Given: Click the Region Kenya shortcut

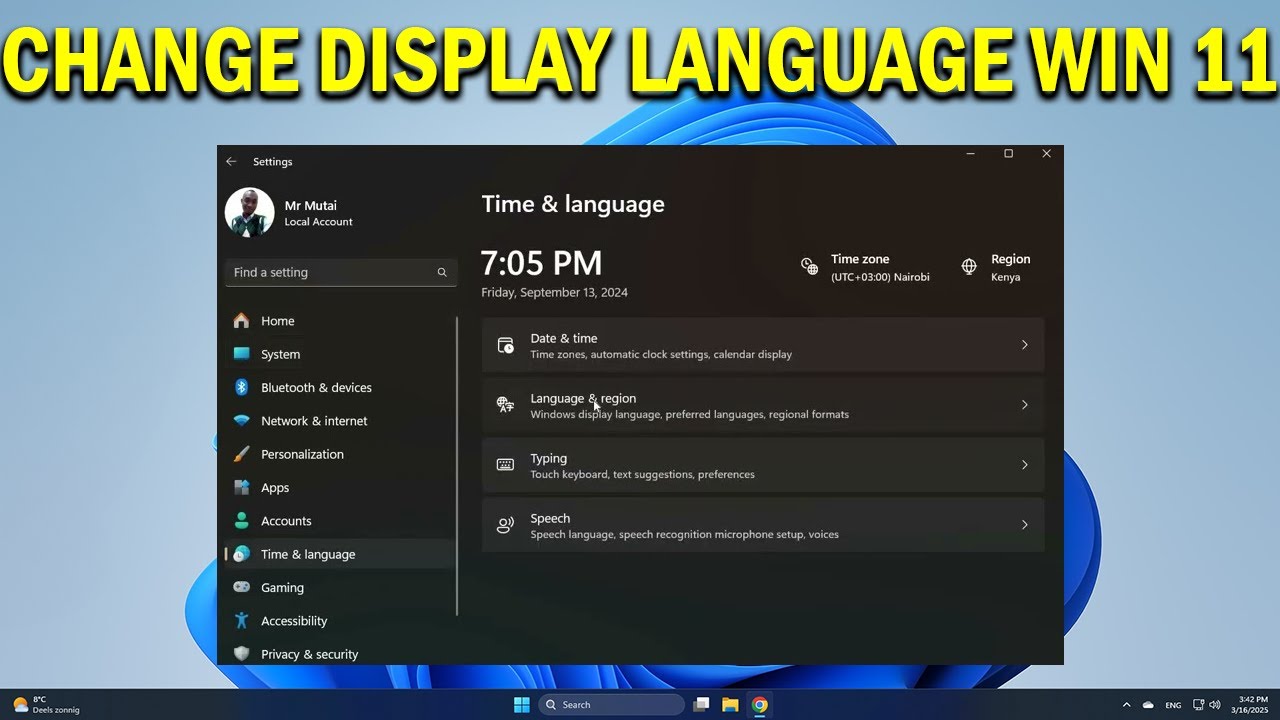Looking at the screenshot, I should pos(996,267).
